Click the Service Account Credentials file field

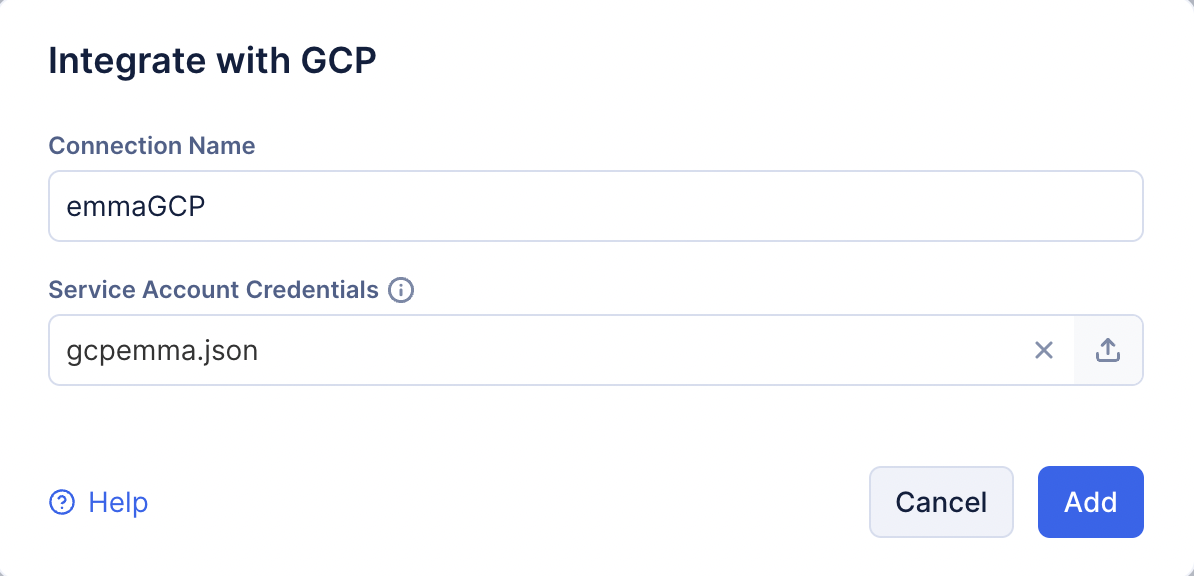[540, 350]
